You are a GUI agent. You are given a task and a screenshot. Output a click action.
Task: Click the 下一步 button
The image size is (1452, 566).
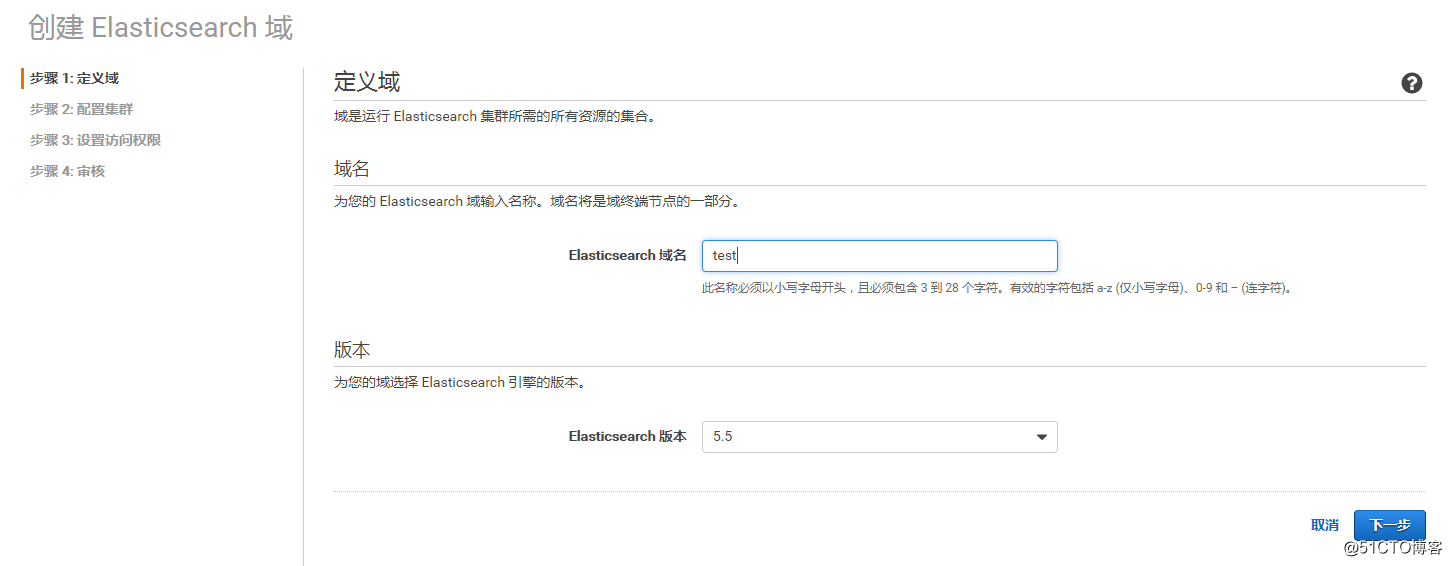1390,525
